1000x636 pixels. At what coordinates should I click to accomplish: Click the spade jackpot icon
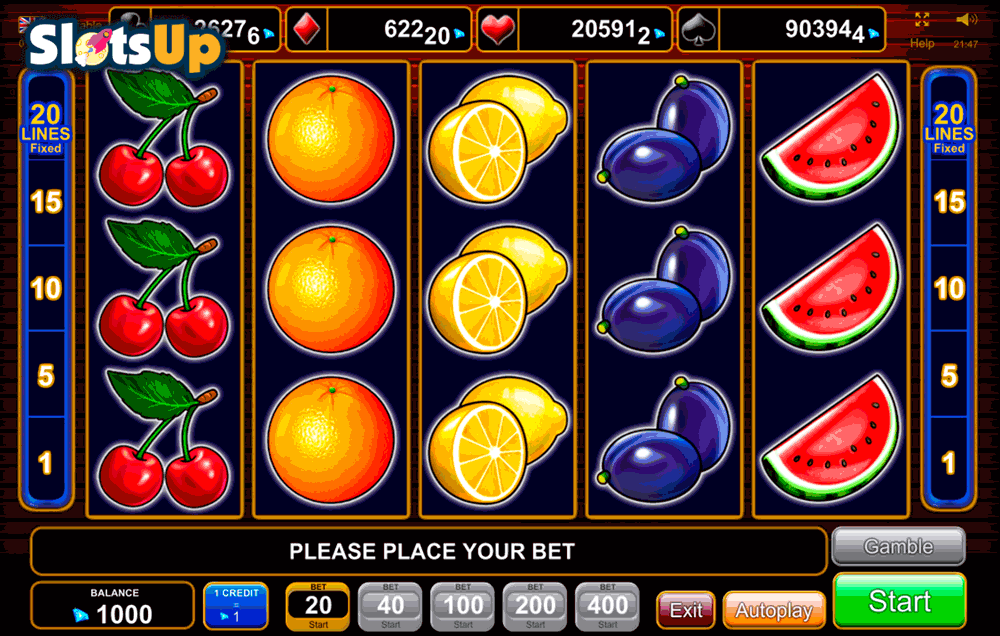pos(698,30)
